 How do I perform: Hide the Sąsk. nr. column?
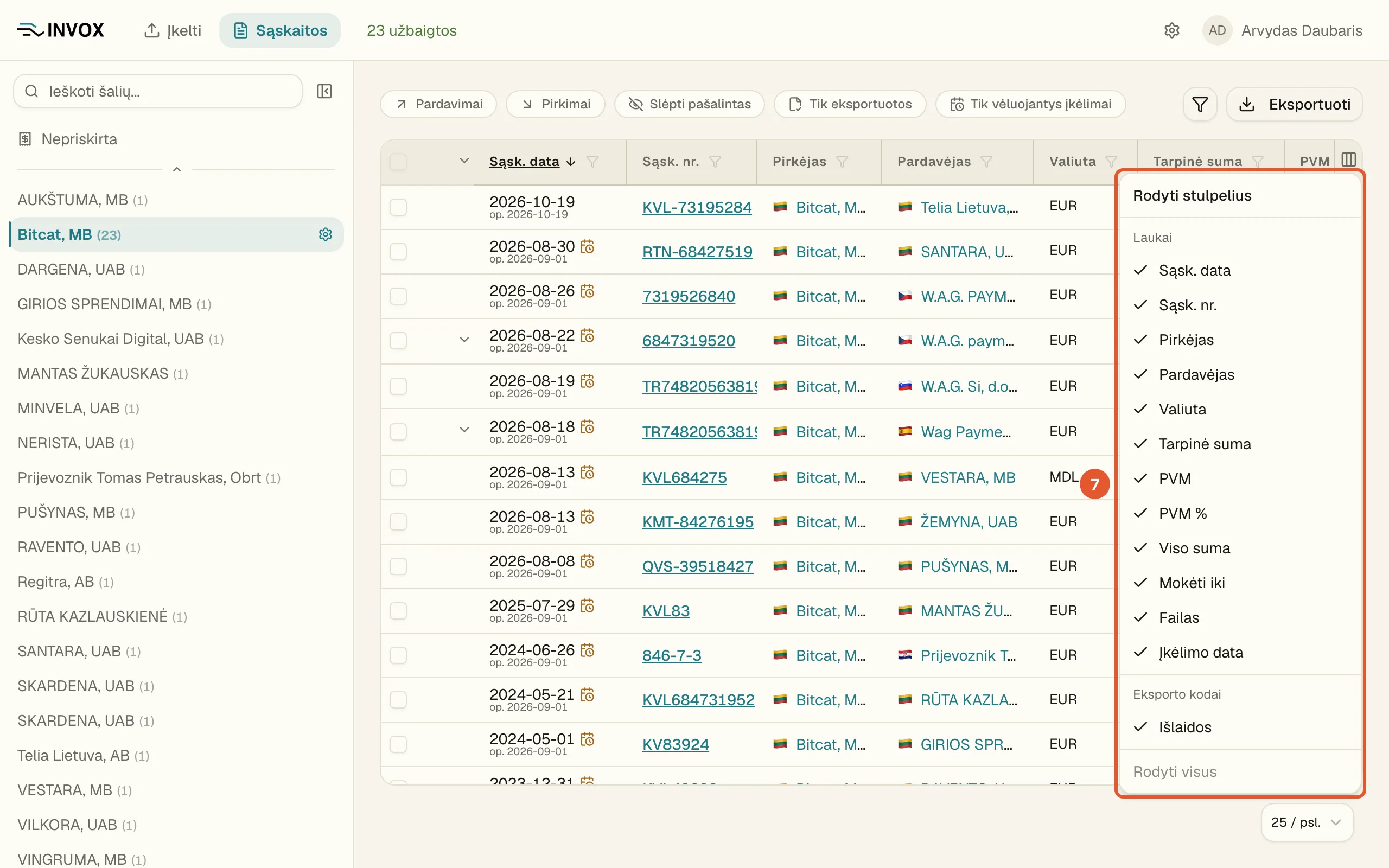coord(1240,305)
